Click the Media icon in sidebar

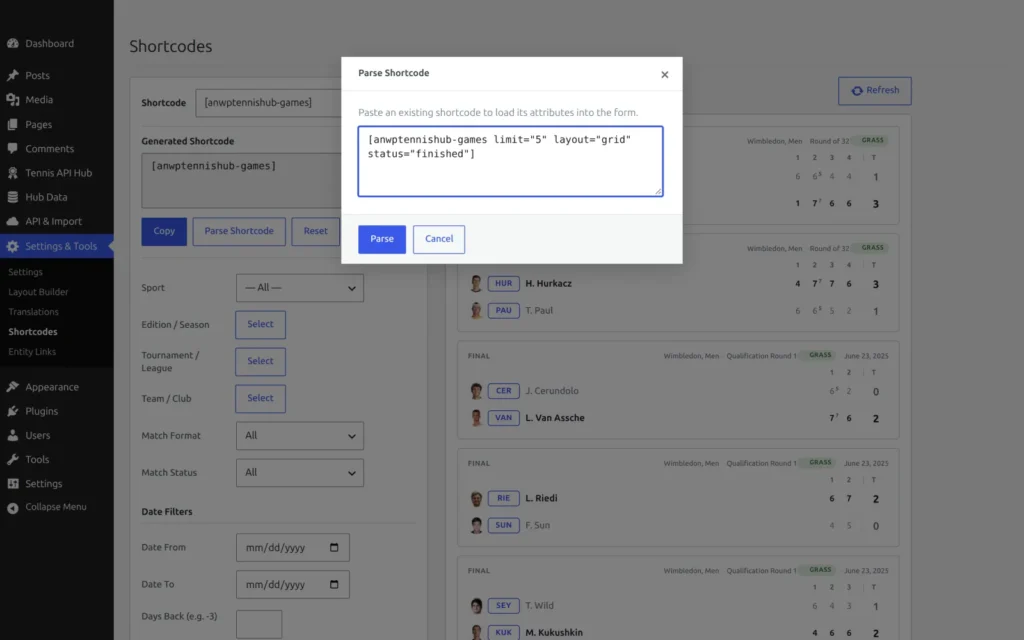click(x=12, y=100)
